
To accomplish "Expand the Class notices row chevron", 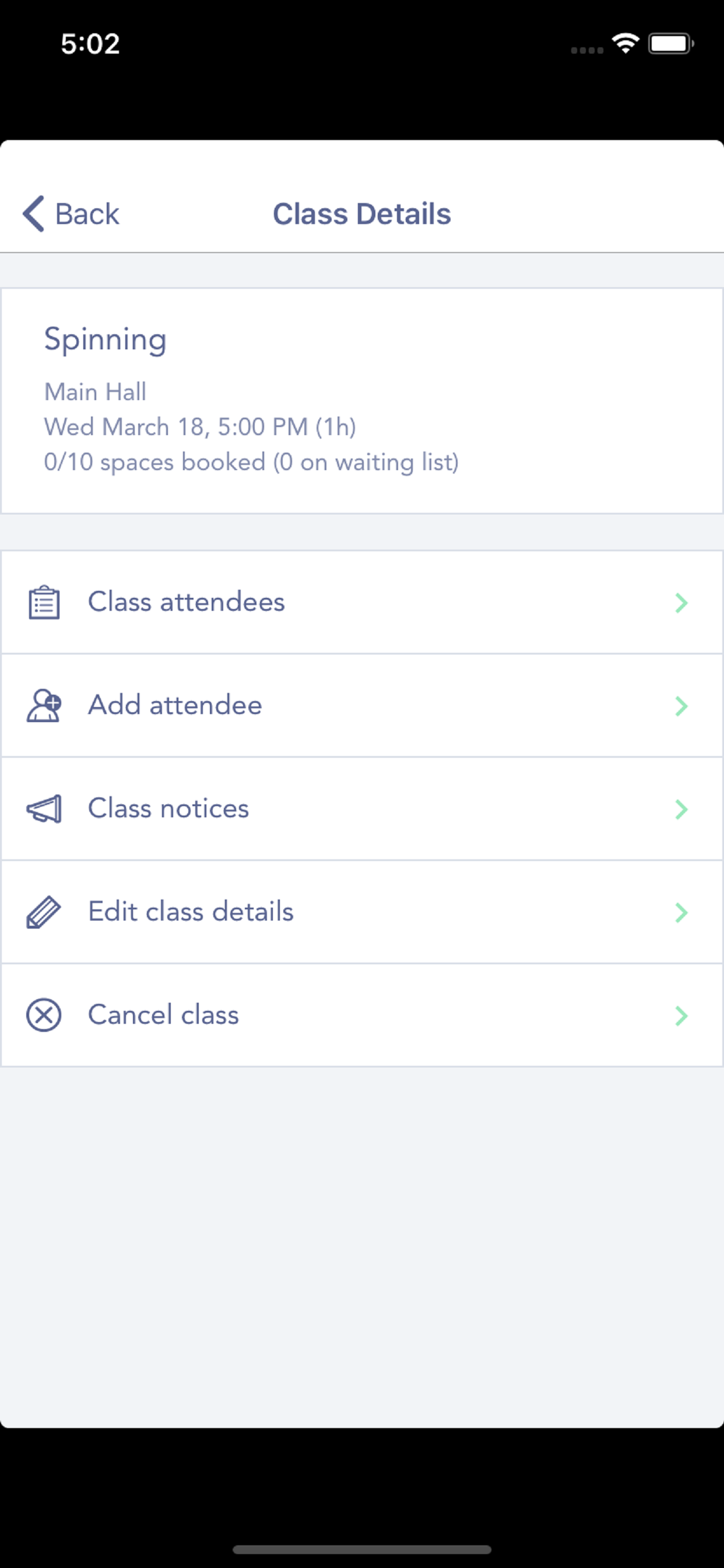I will click(x=681, y=809).
